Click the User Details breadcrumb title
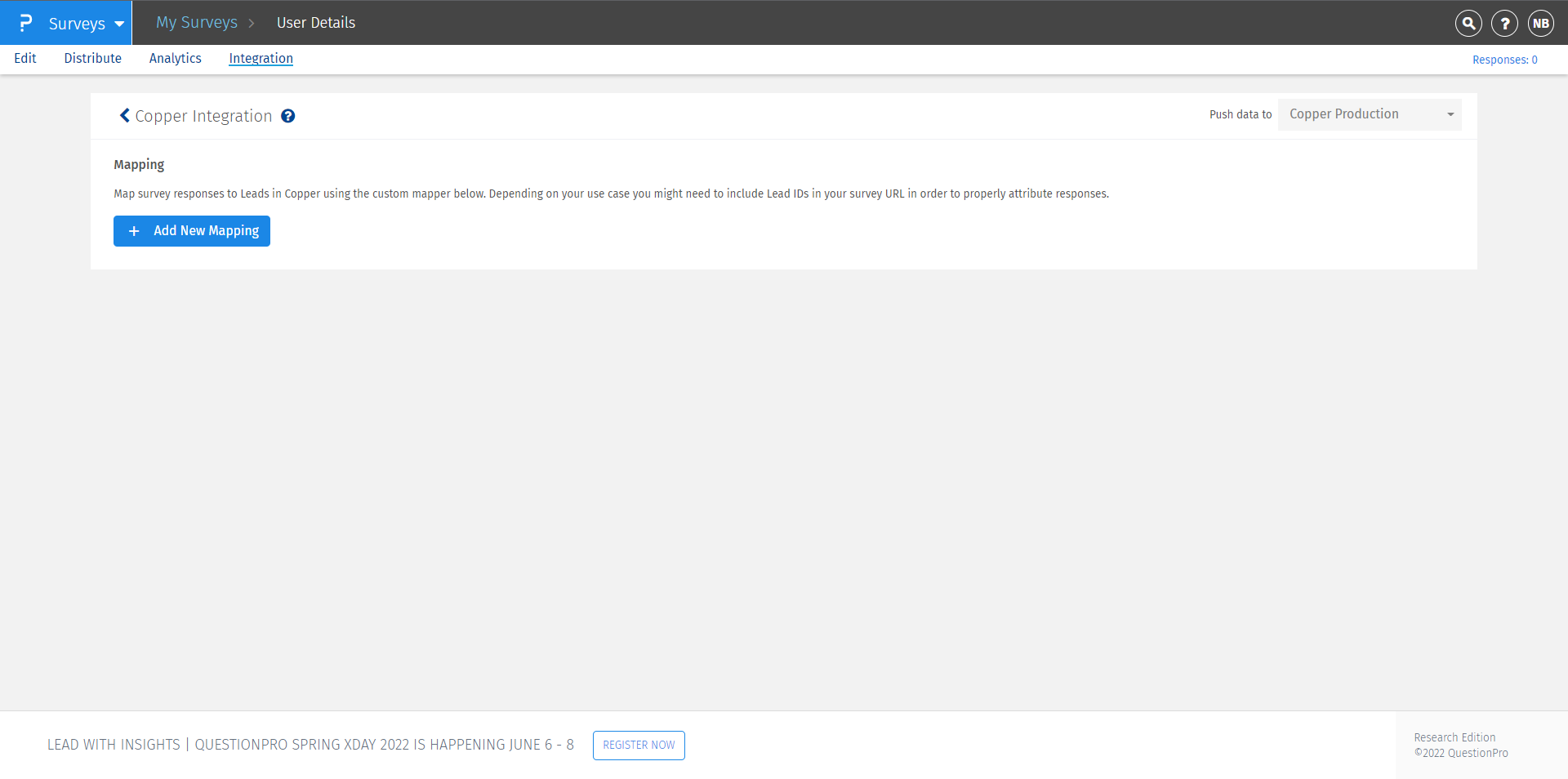This screenshot has width=1568, height=779. [315, 22]
